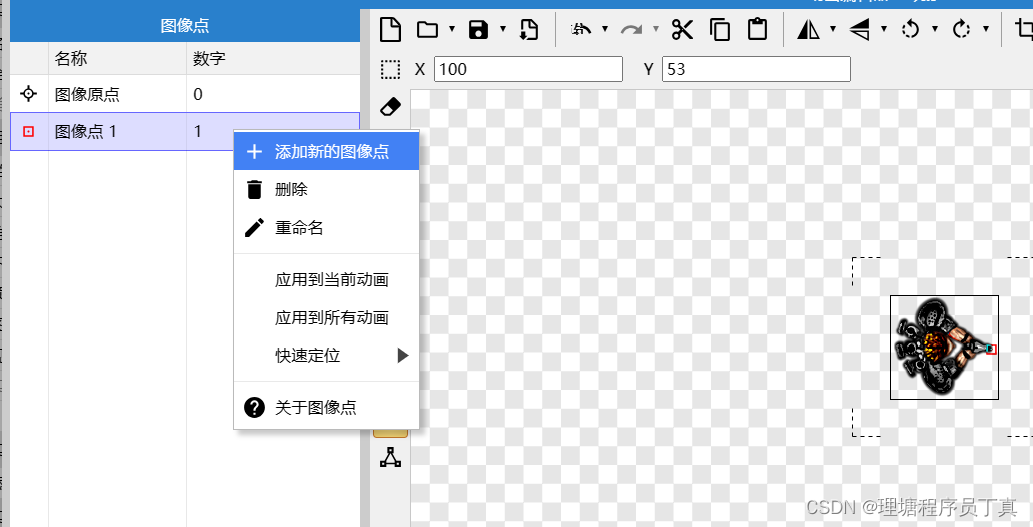1033x527 pixels.
Task: Click the red square icon beside 图像点 1
Action: (28, 132)
